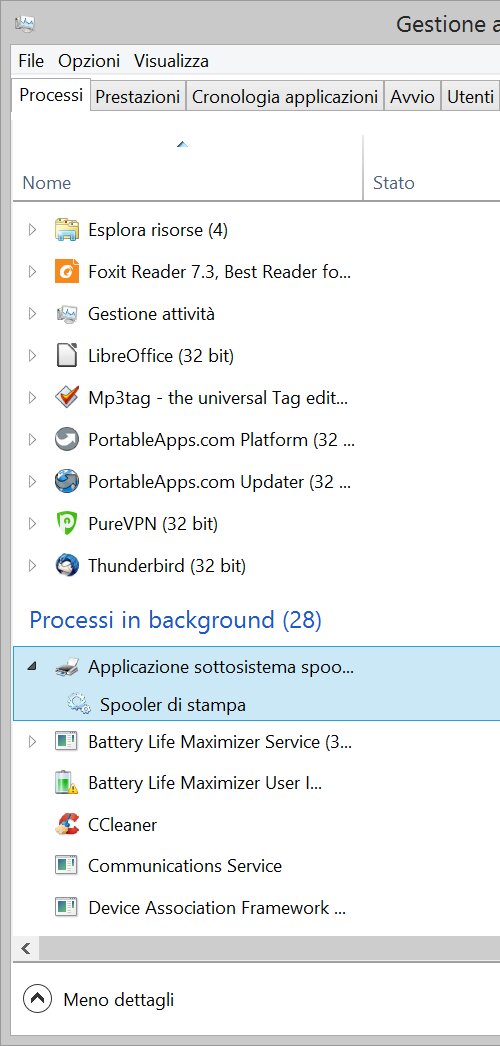Click the horizontal scrollbar left arrow
Image resolution: width=500 pixels, height=1046 pixels.
pos(26,948)
